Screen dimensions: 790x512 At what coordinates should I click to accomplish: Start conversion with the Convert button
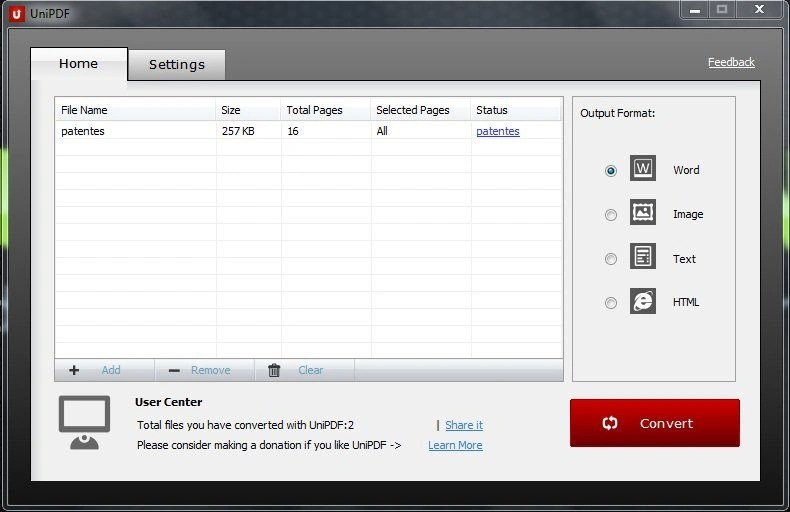pos(655,423)
